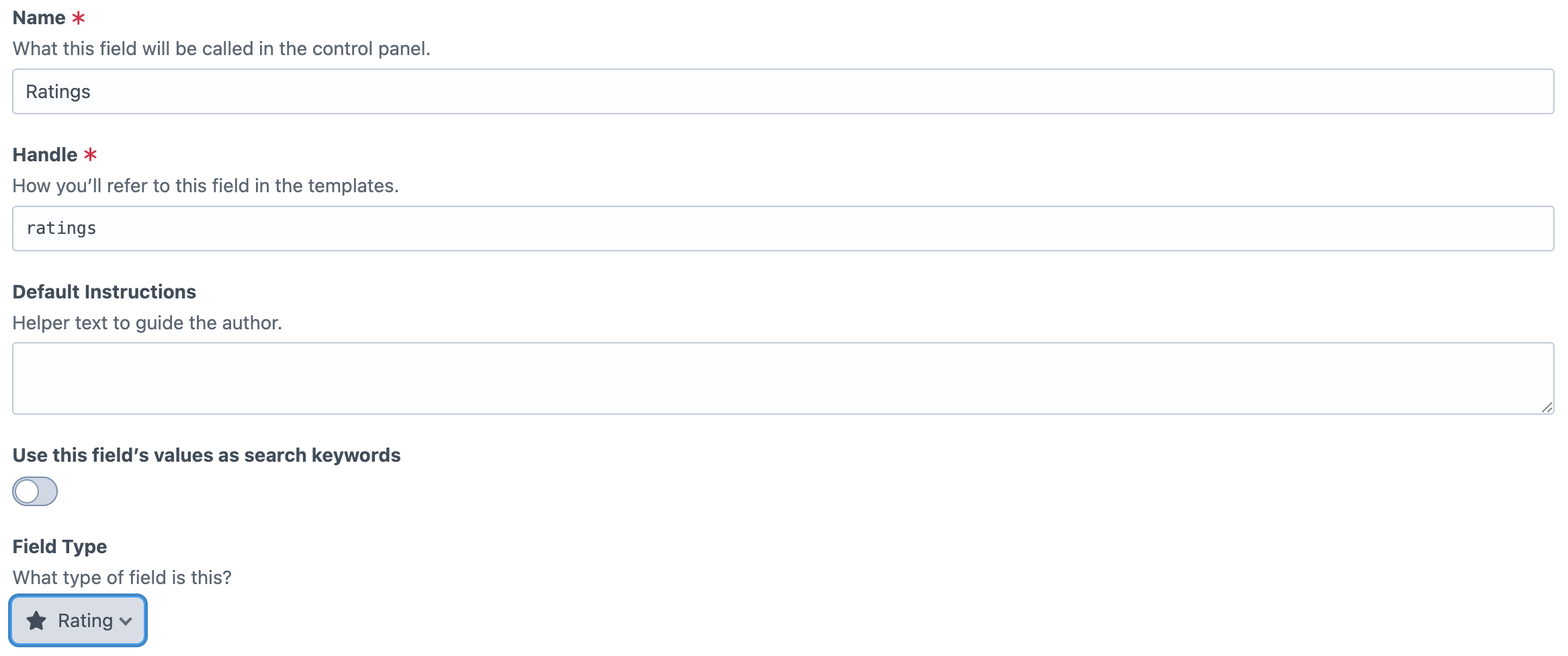
Task: Click the star icon in the Rating selector
Action: pos(36,620)
